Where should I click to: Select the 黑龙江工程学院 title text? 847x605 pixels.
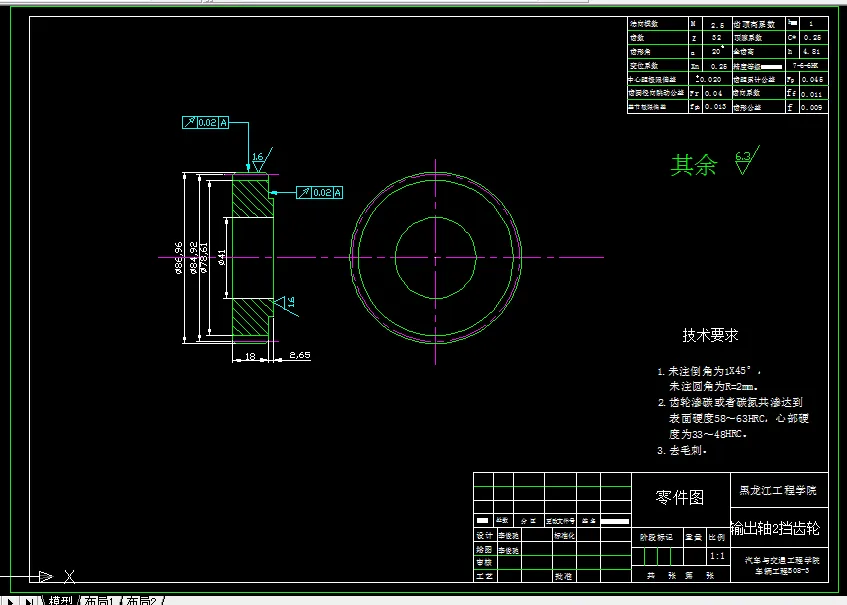coord(778,490)
